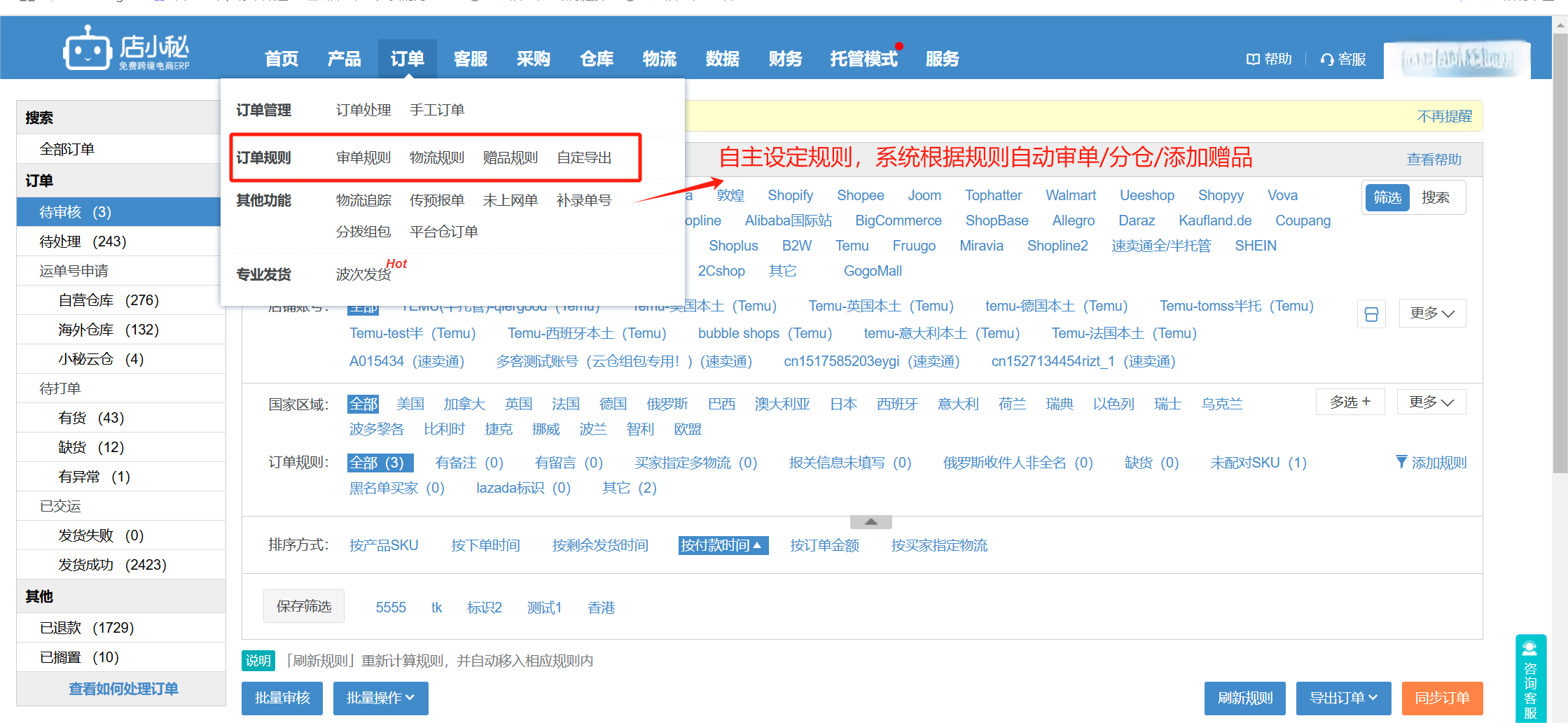Viewport: 1568px width, 723px height.
Task: Choose 物流追踪 in the dropdown
Action: pos(363,200)
